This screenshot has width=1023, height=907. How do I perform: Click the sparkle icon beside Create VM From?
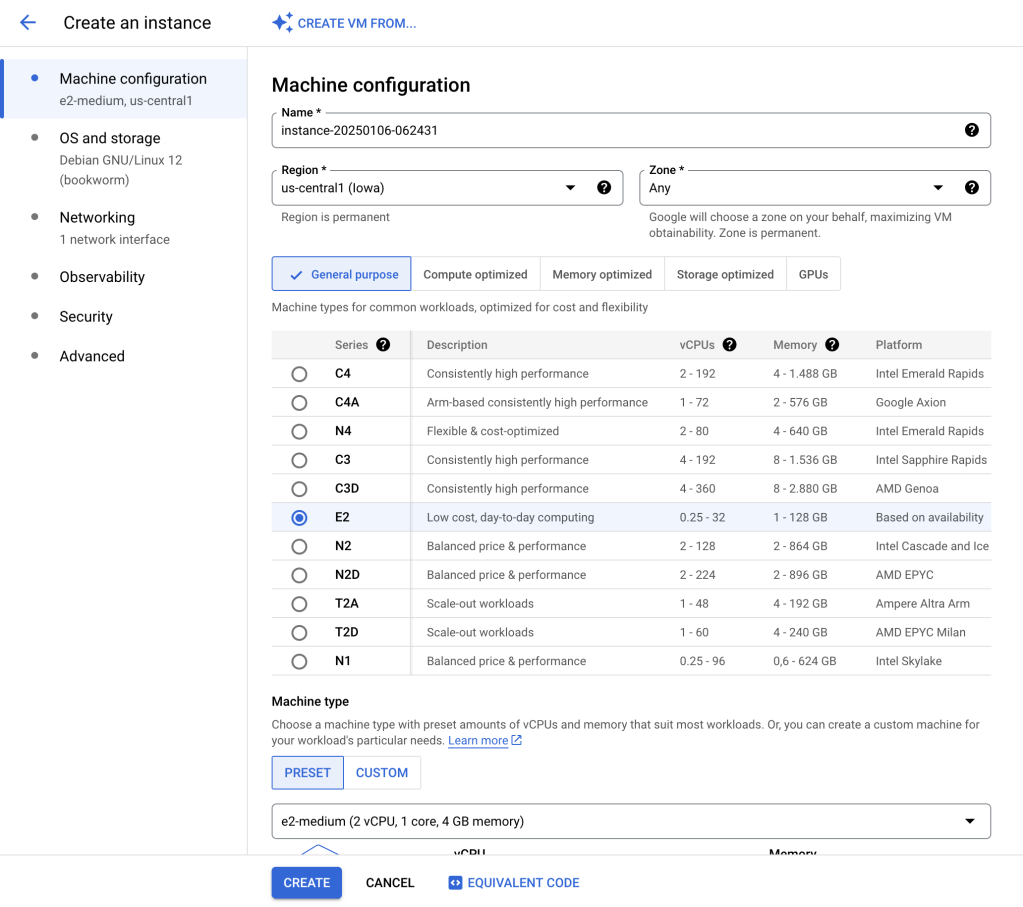(282, 23)
